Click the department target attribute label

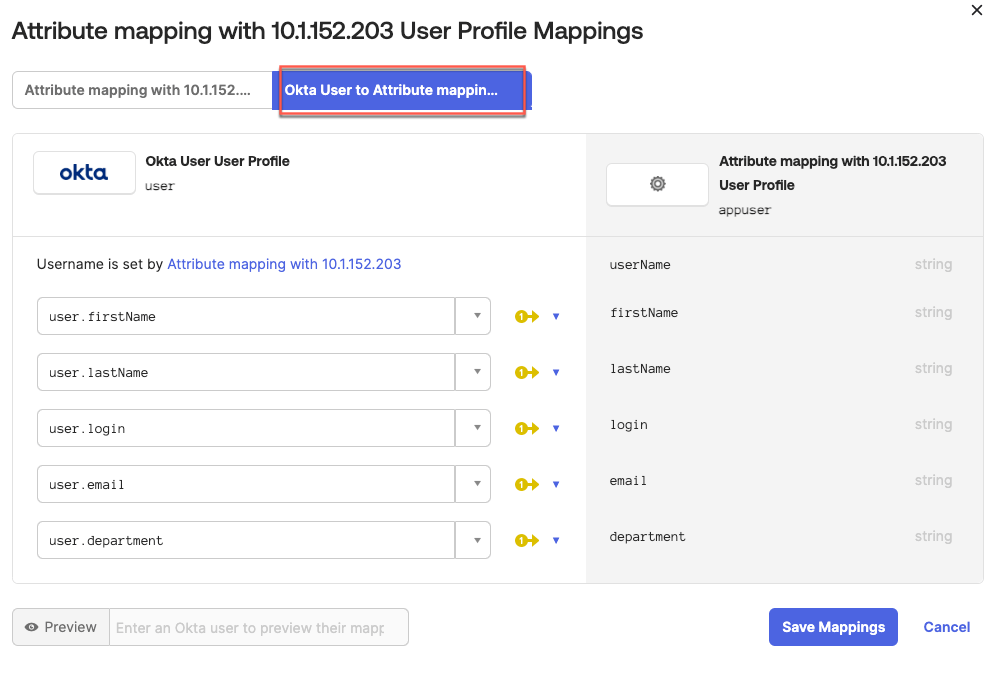[x=647, y=537]
